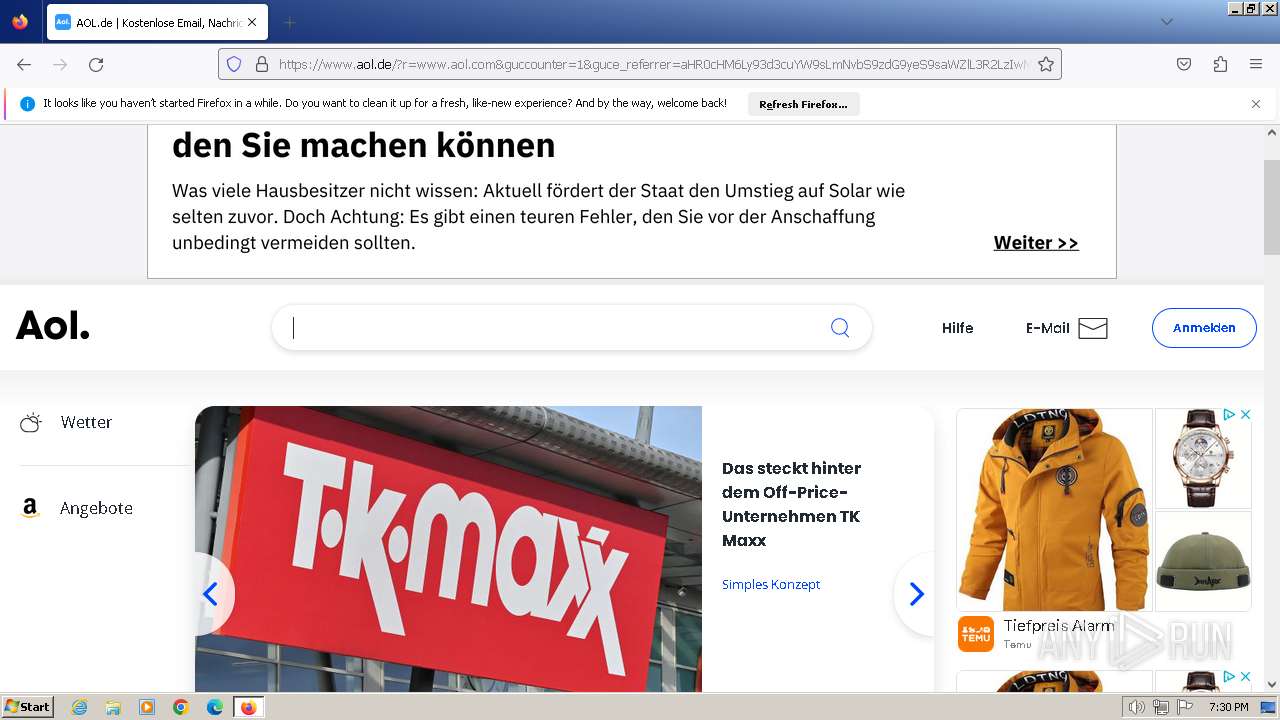The width and height of the screenshot is (1280, 720).
Task: Open a new tab with plus
Action: [289, 22]
